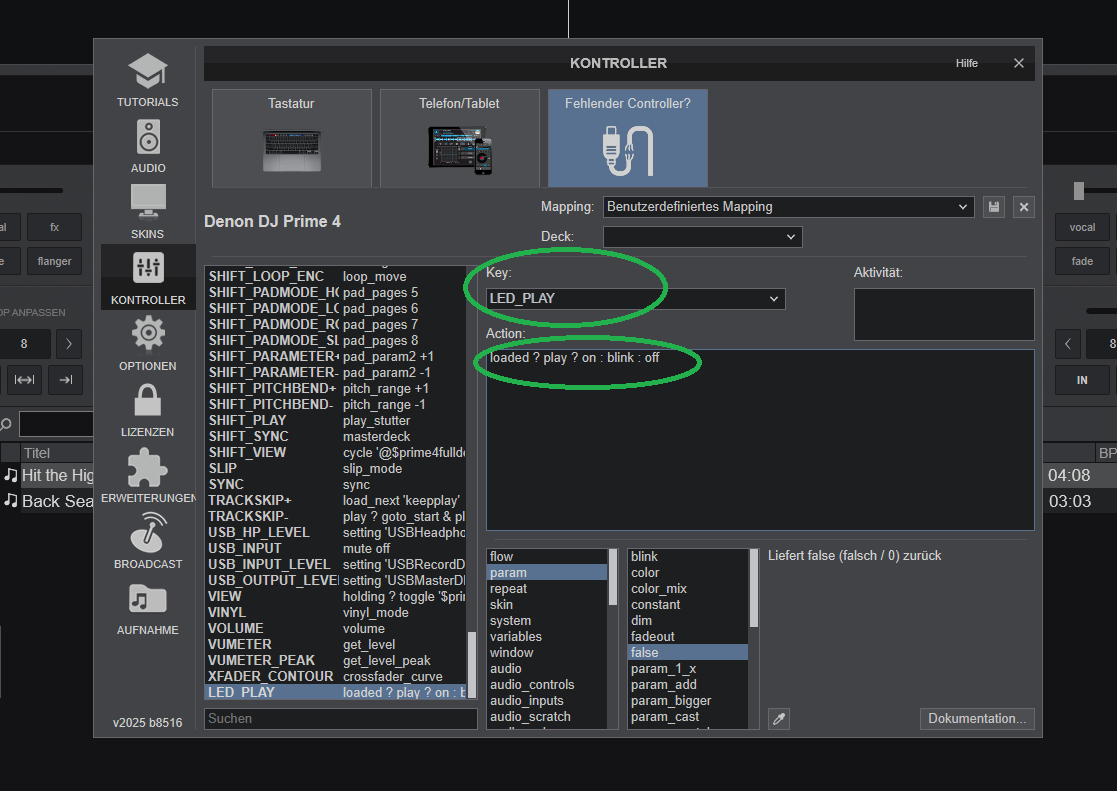Pick the color_mix action

coord(688,589)
